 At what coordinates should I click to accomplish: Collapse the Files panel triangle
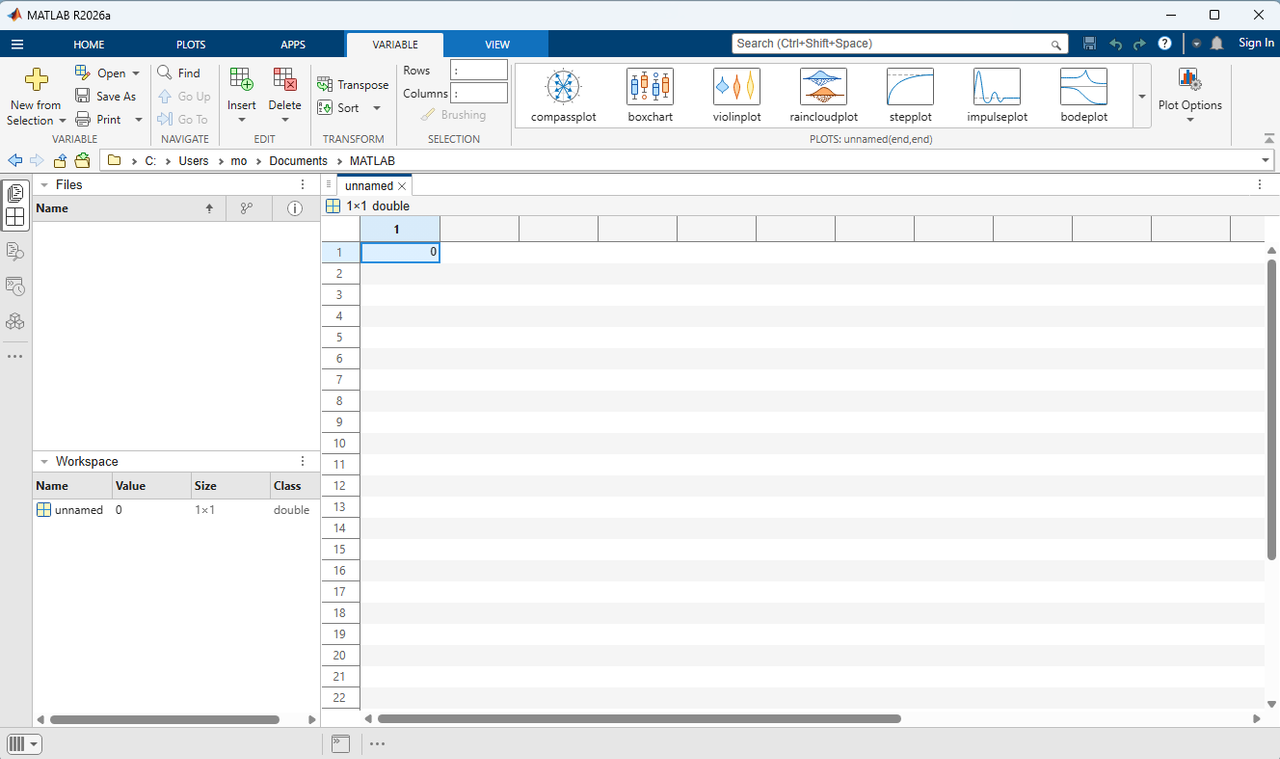pos(44,185)
